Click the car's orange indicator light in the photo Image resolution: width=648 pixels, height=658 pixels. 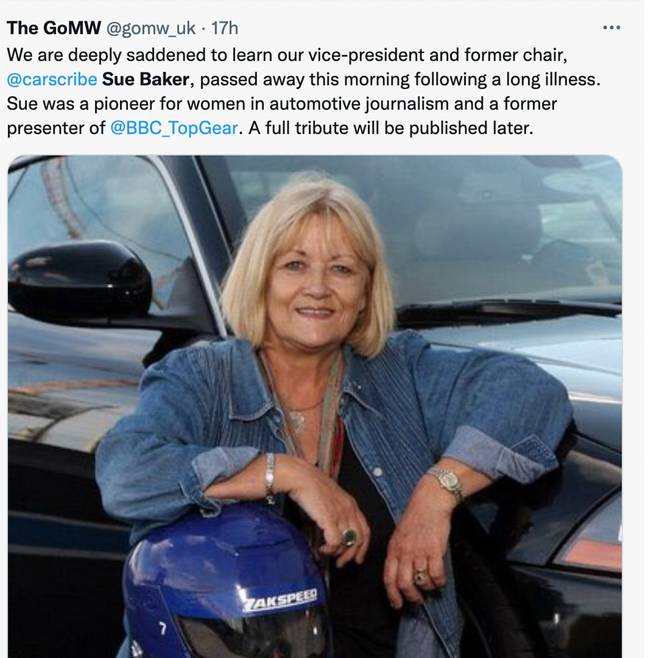click(591, 555)
